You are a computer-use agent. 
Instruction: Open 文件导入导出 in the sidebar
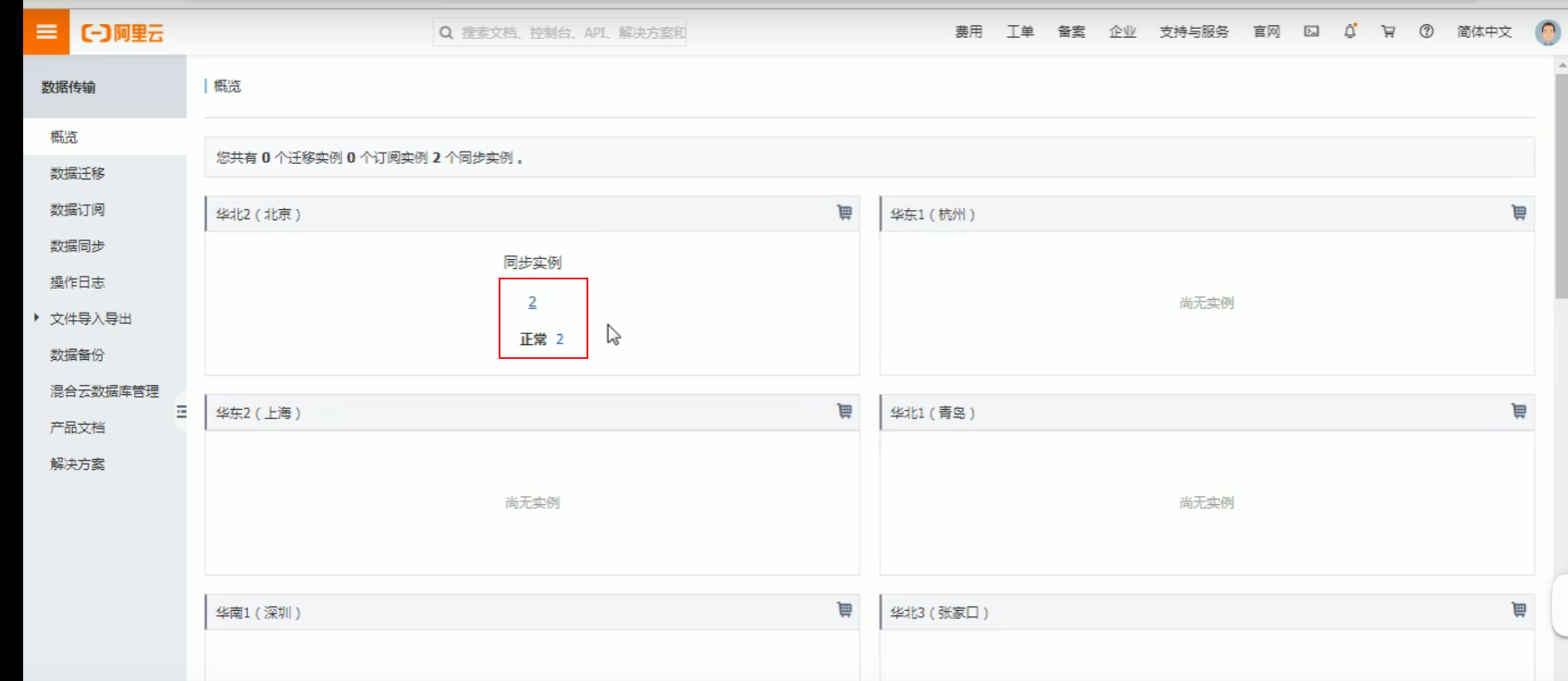click(x=91, y=318)
